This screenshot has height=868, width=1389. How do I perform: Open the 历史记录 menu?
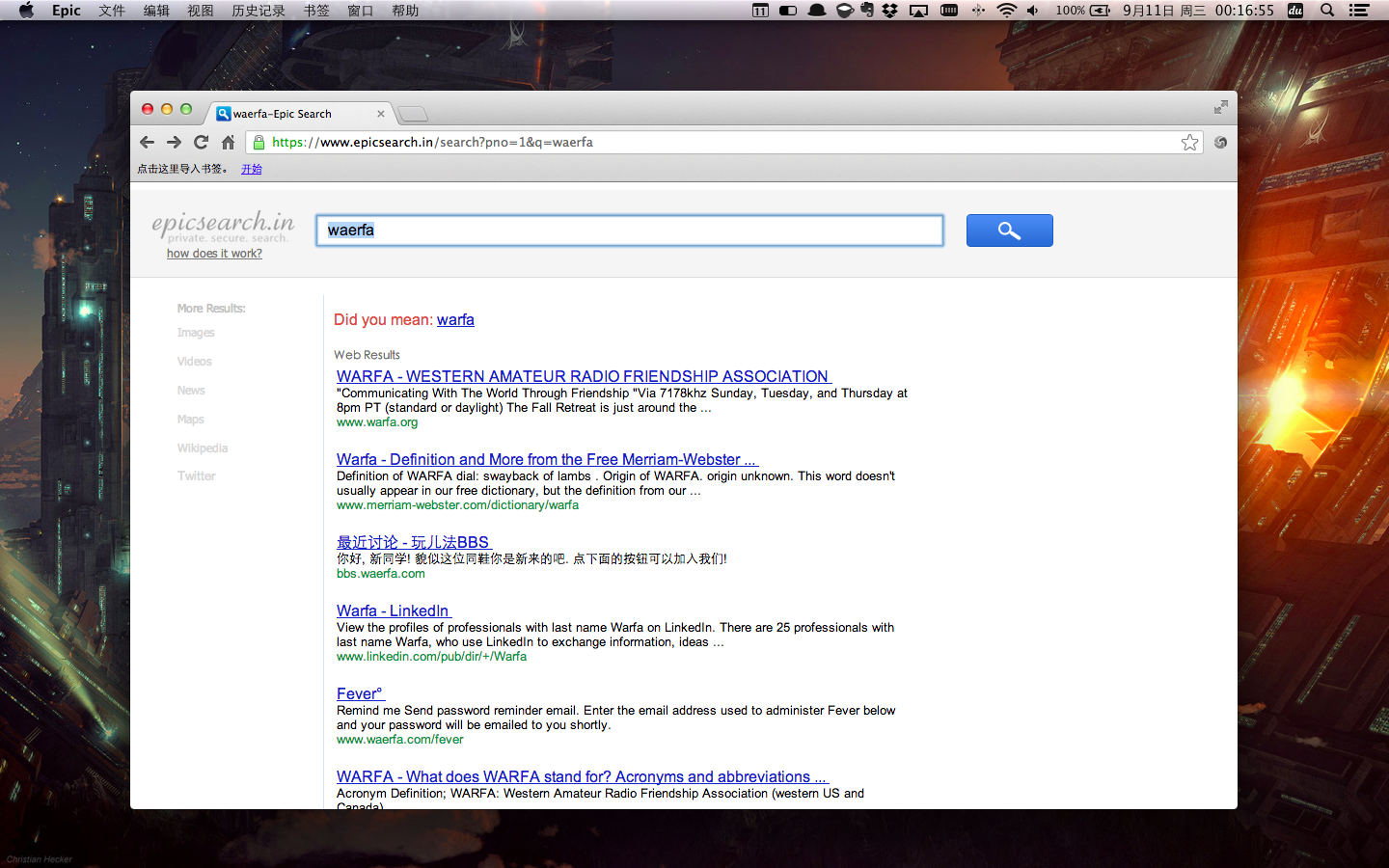[x=259, y=11]
